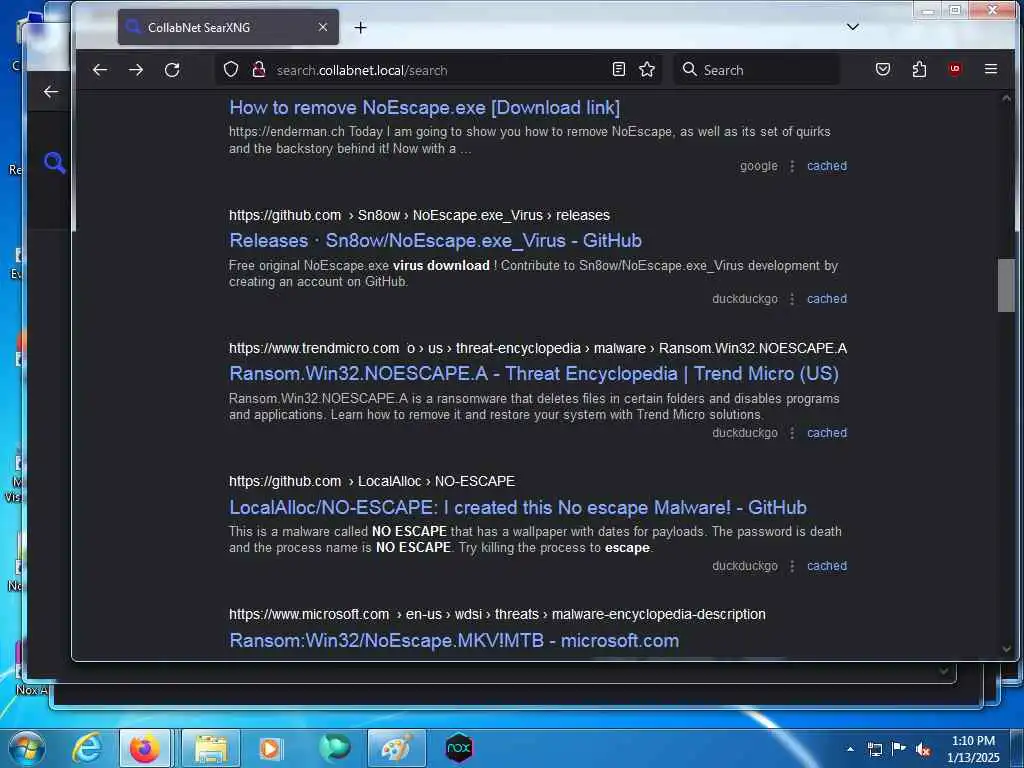1024x768 pixels.
Task: Show hidden system tray icons
Action: click(x=850, y=749)
